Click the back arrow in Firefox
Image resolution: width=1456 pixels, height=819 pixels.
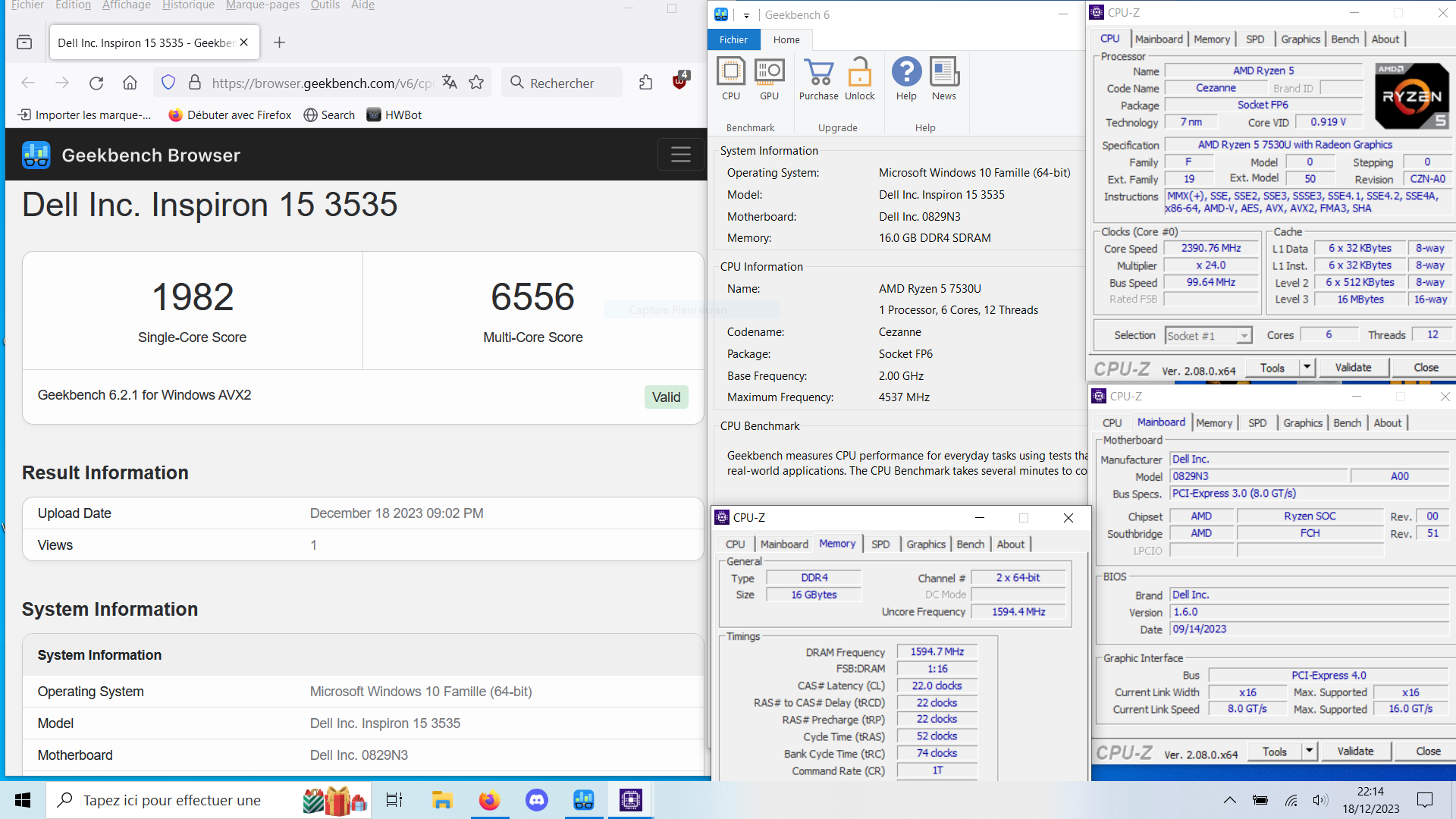point(28,83)
